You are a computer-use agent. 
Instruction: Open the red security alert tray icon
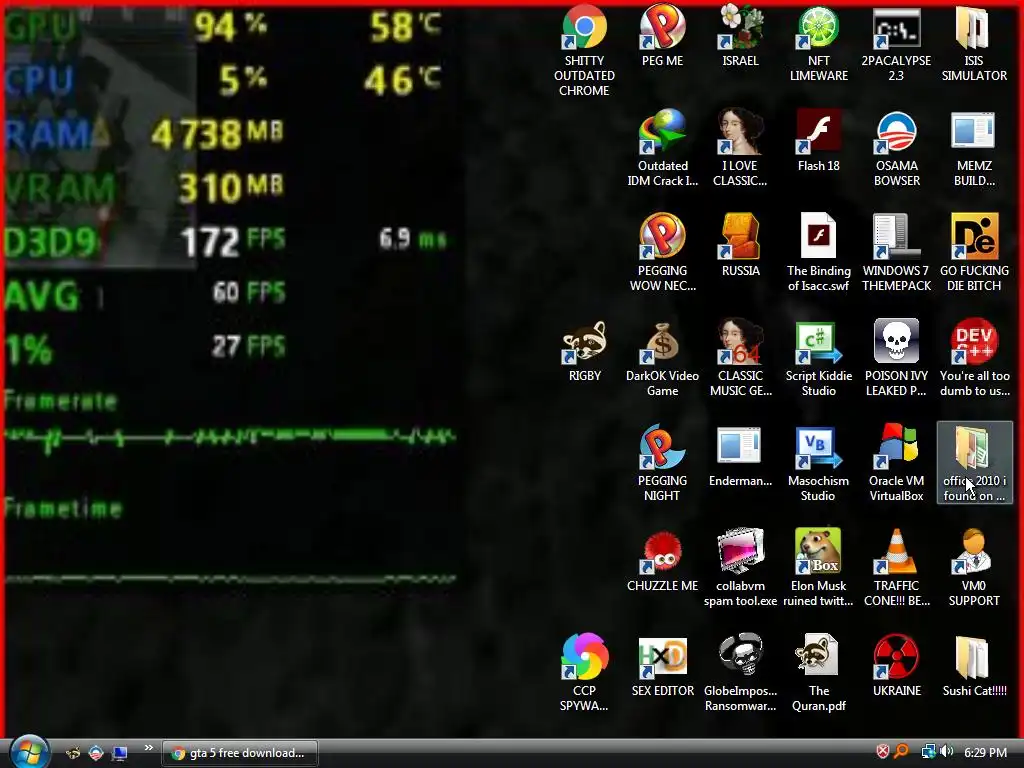pos(882,752)
